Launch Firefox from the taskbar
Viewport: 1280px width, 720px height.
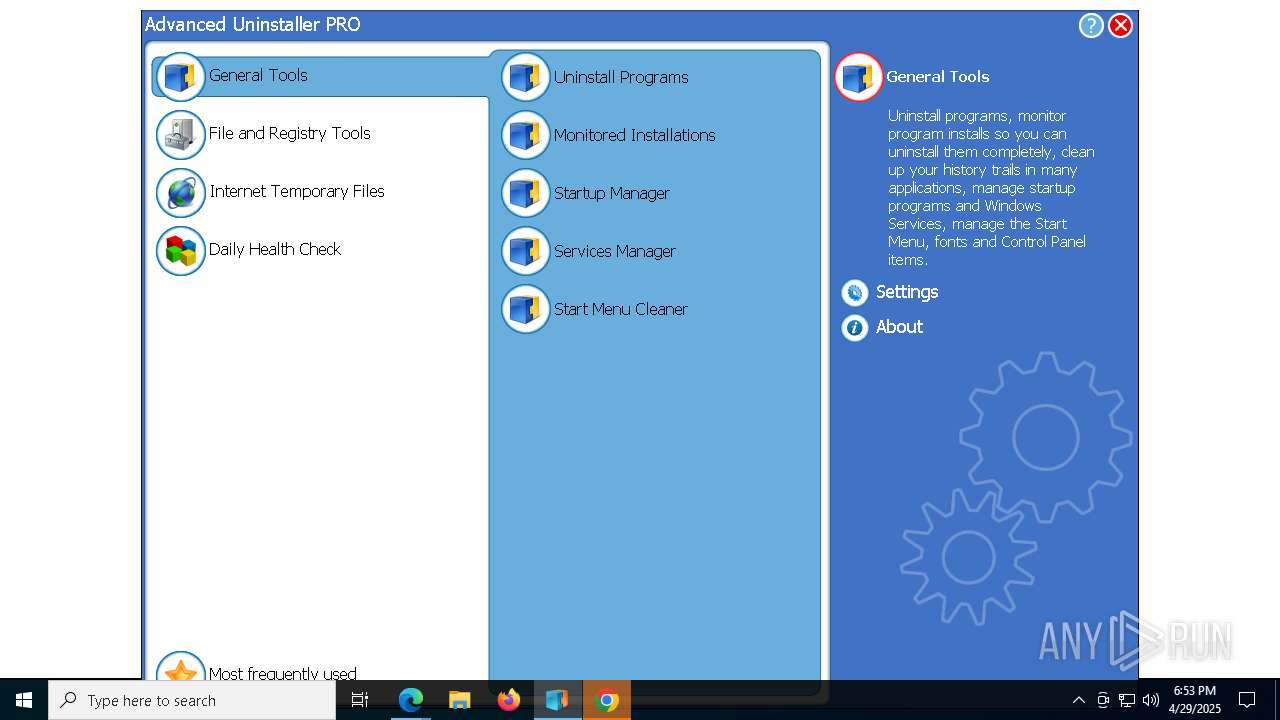[x=509, y=700]
